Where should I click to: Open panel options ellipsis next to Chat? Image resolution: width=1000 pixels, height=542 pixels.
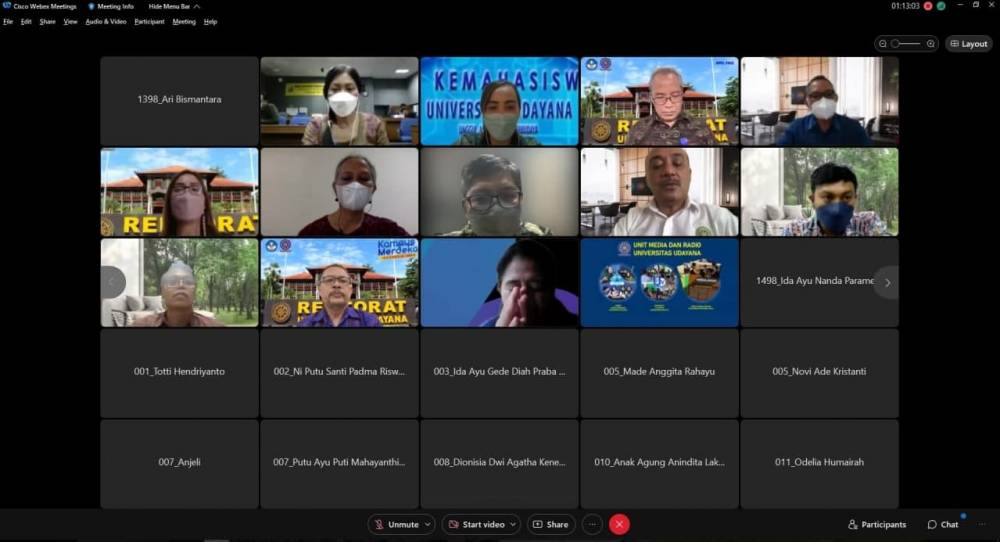[982, 525]
